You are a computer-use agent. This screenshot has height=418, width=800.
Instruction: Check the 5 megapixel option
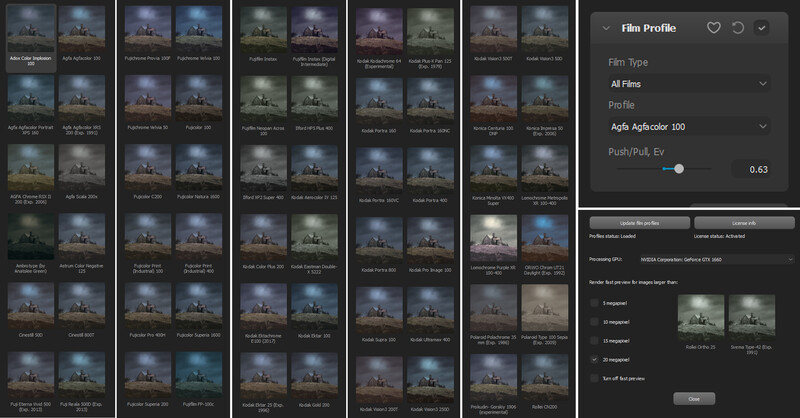(x=594, y=303)
